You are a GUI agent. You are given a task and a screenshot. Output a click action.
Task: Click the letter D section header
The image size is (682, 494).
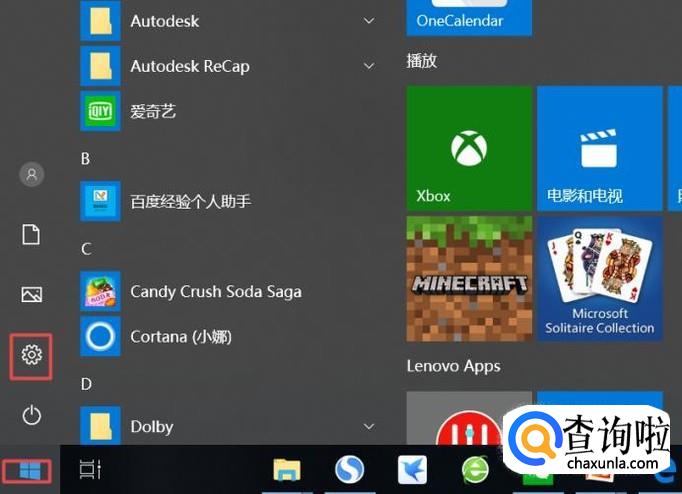86,384
